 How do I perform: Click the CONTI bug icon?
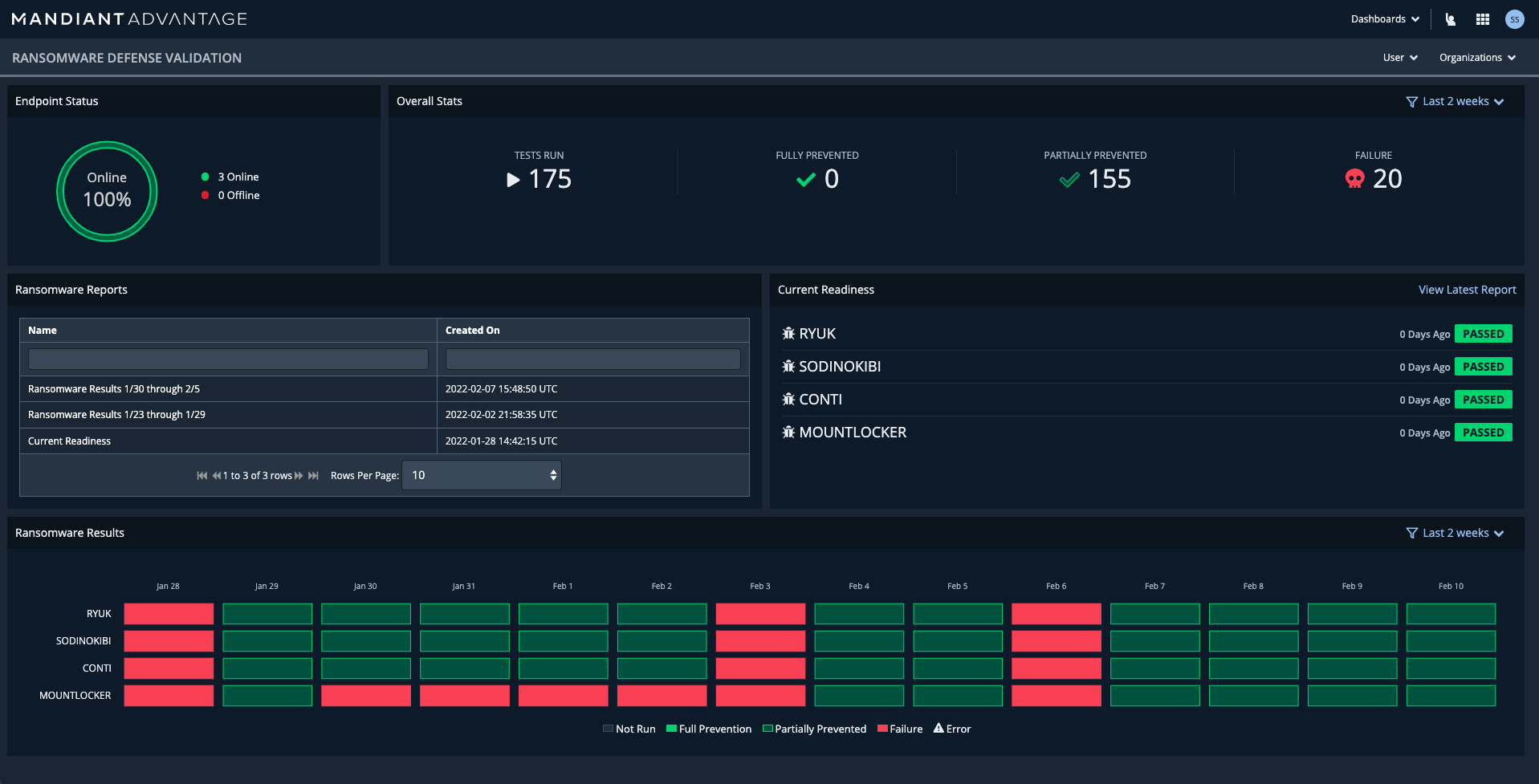(x=788, y=399)
